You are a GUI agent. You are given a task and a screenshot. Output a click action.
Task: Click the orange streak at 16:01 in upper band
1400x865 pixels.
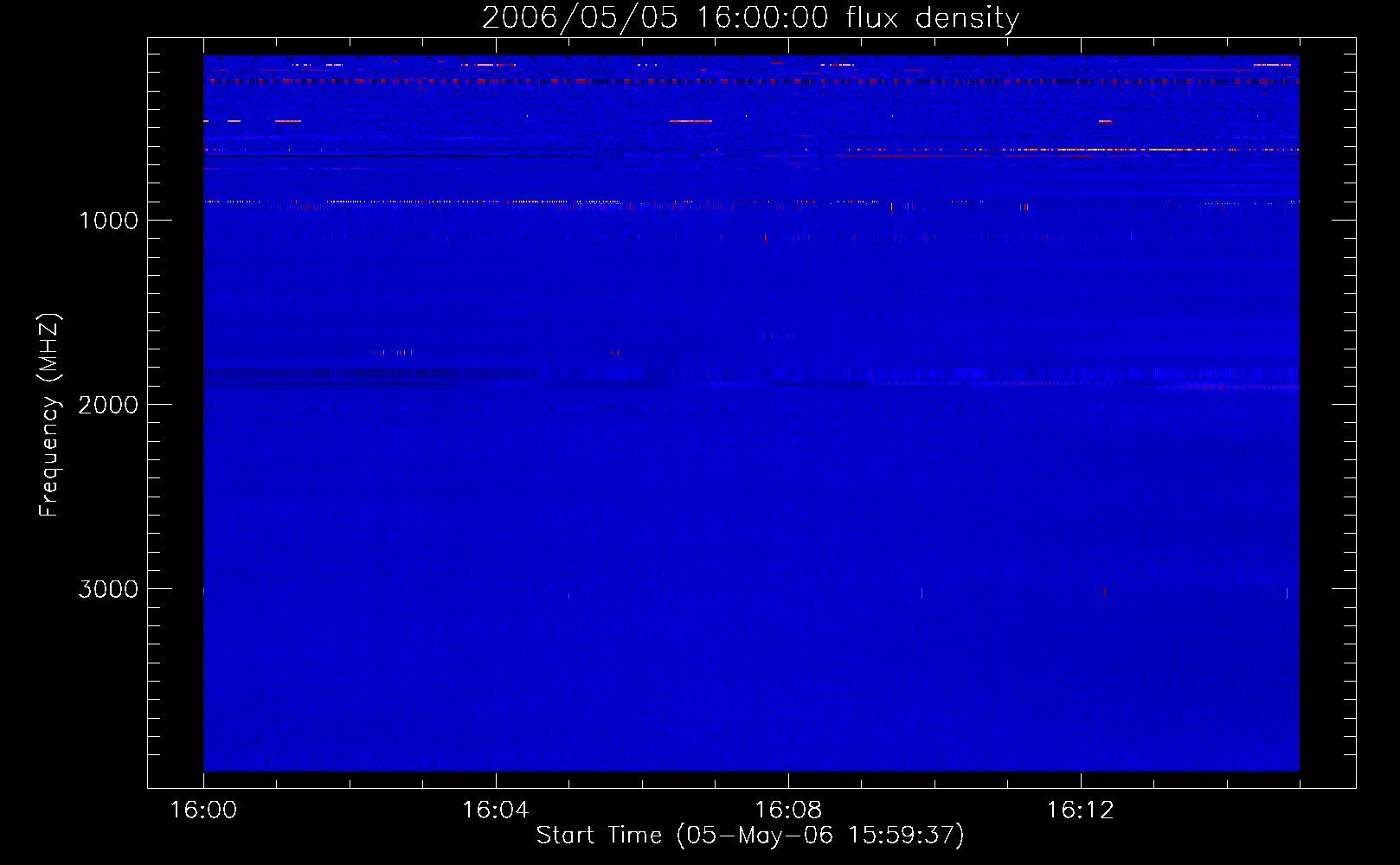tap(288, 121)
